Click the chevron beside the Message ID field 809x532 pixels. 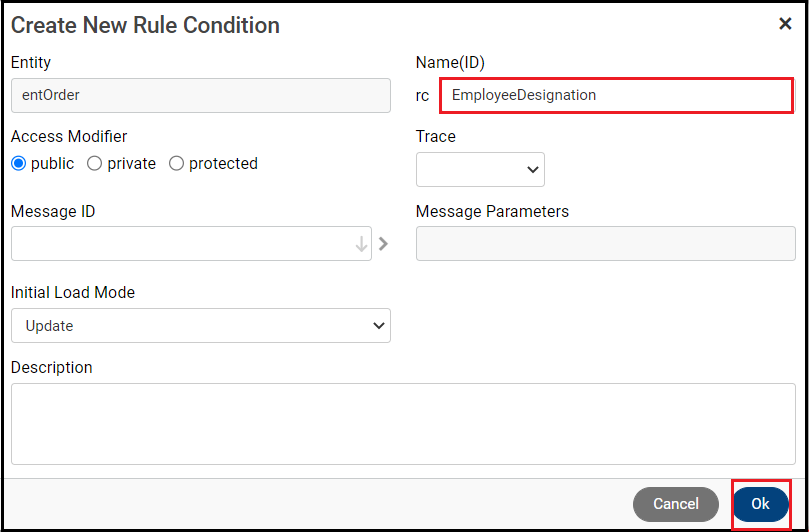click(x=383, y=243)
